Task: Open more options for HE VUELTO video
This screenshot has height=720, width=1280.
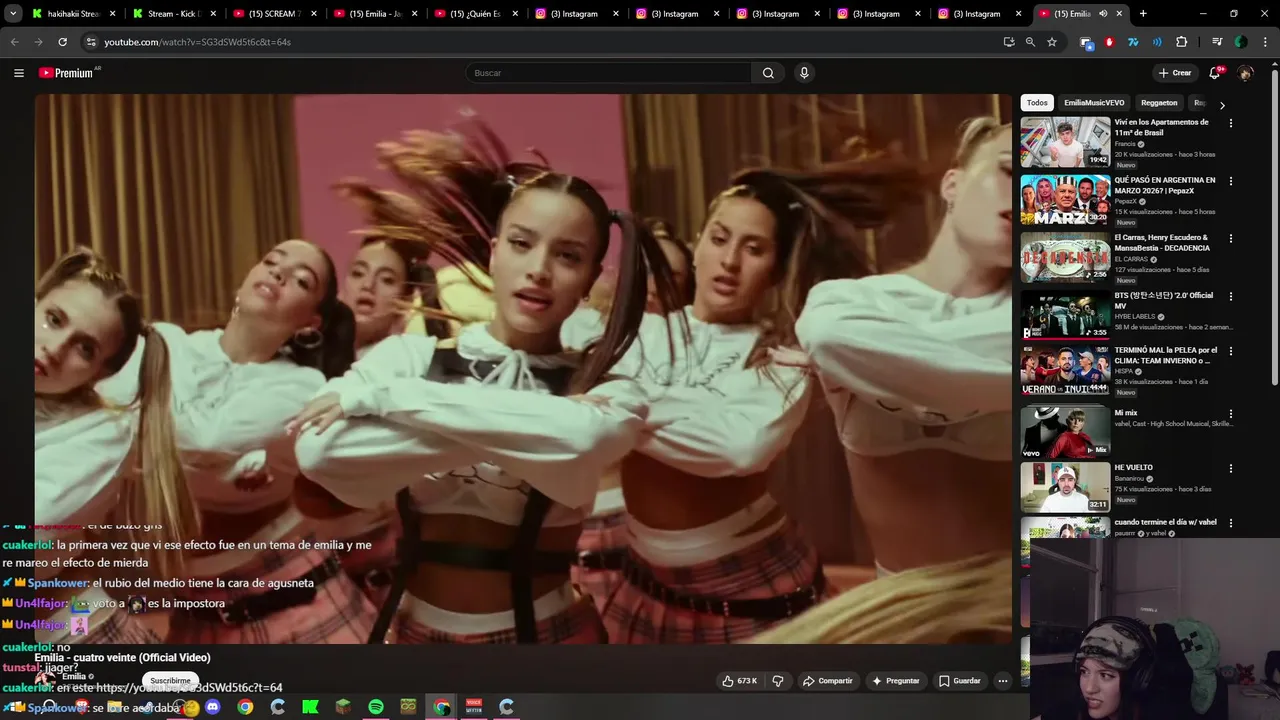Action: [1230, 469]
